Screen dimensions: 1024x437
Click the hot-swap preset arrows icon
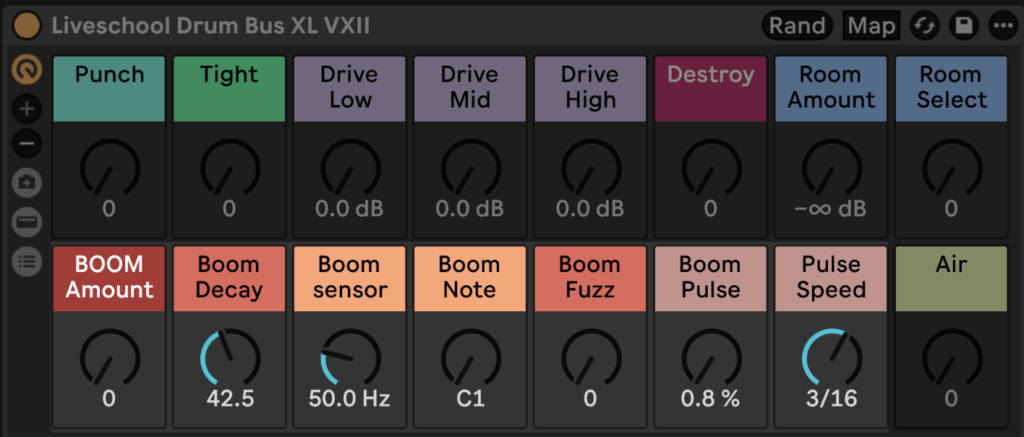click(x=925, y=26)
